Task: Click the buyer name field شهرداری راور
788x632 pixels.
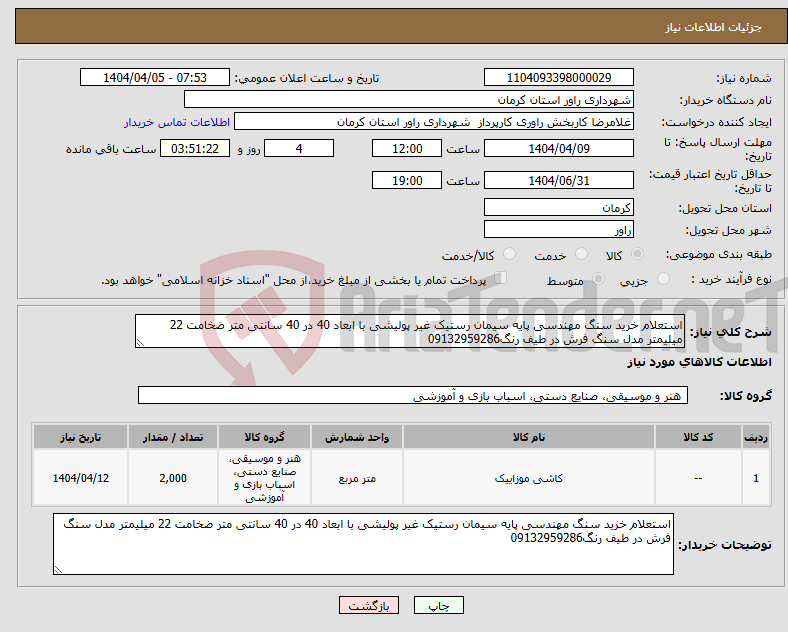Action: (409, 99)
